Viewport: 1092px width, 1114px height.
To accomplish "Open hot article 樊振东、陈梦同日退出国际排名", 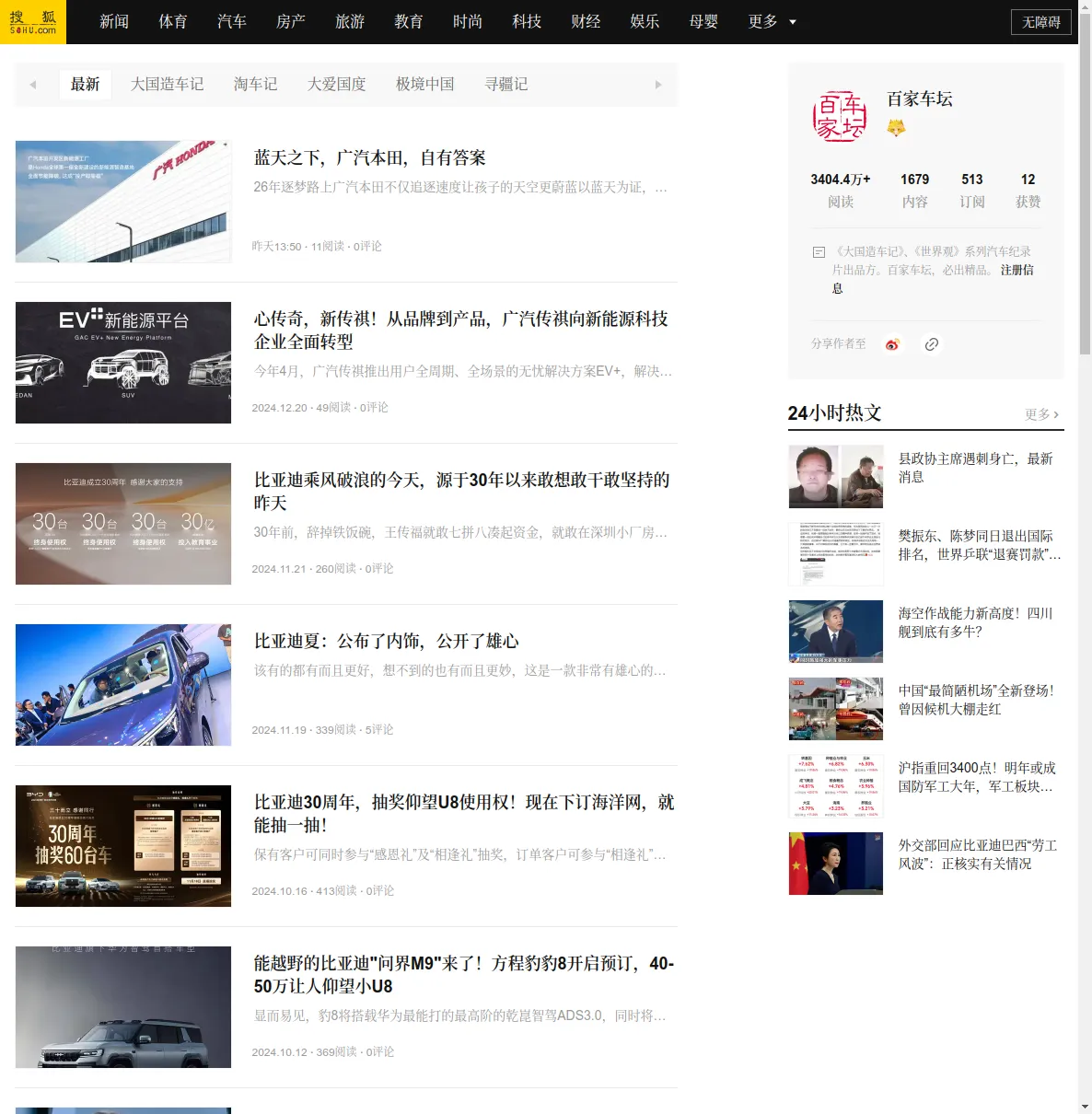I will coord(980,545).
